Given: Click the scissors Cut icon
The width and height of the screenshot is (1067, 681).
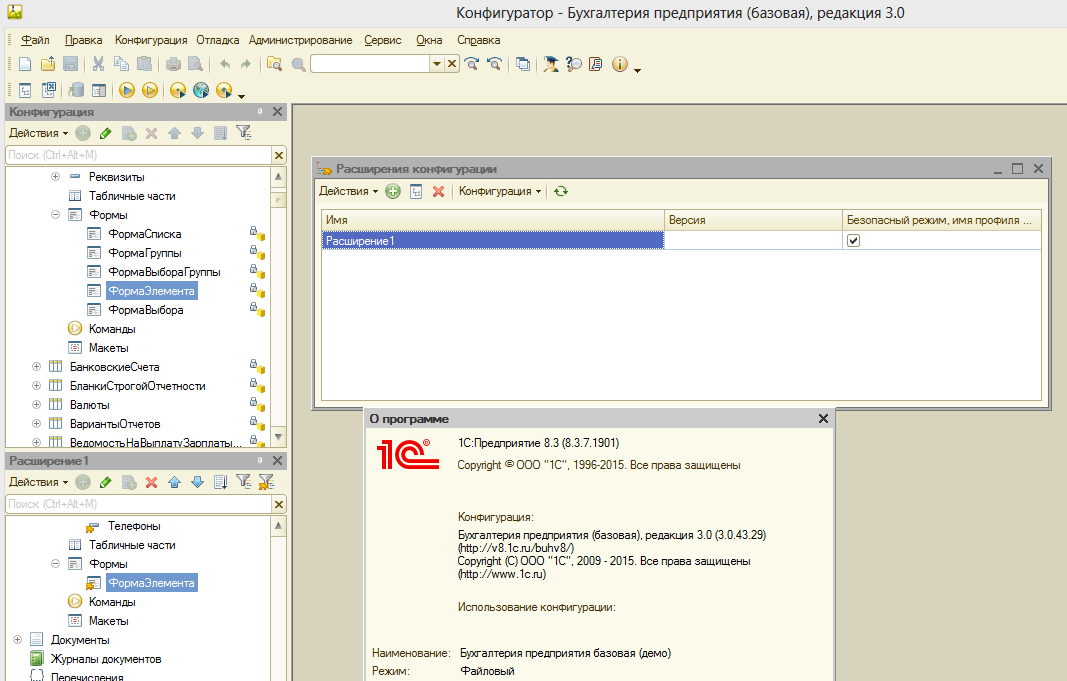Looking at the screenshot, I should click(99, 64).
